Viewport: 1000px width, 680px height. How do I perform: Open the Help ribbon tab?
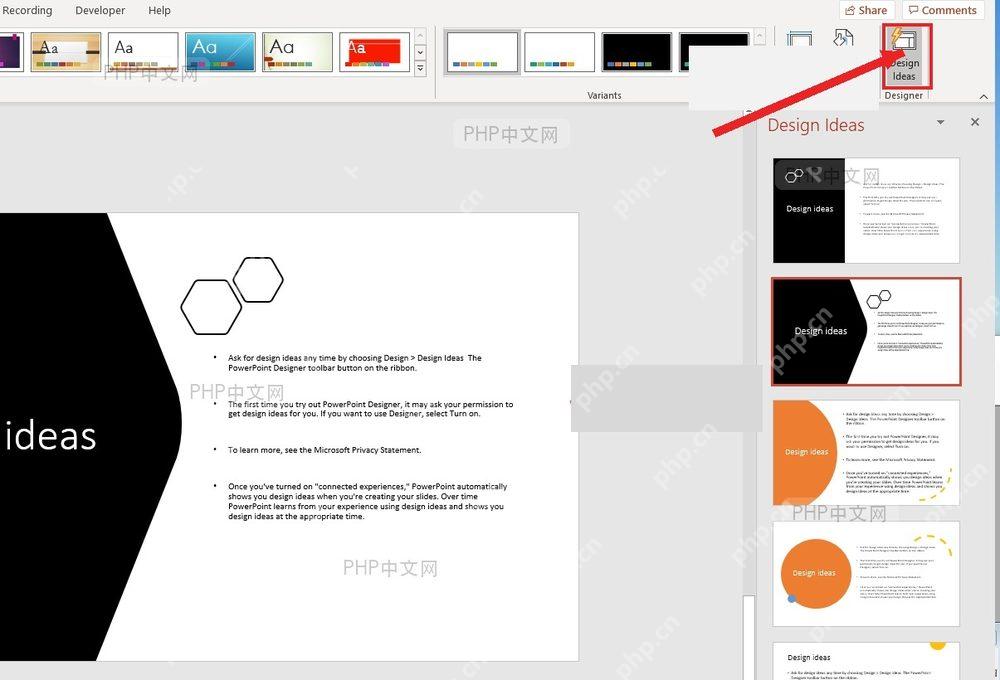(x=159, y=10)
